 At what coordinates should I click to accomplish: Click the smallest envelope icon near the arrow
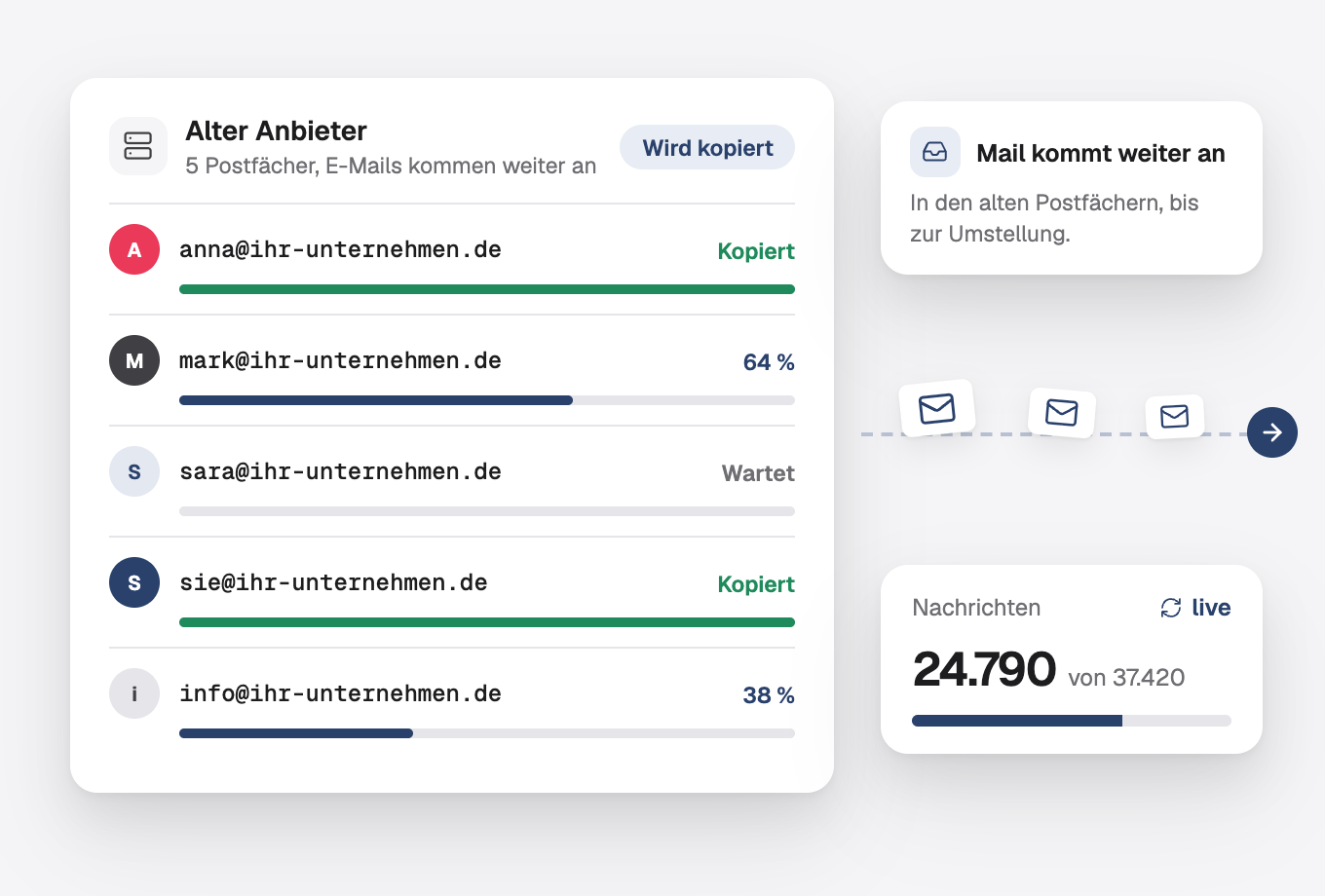click(1175, 417)
